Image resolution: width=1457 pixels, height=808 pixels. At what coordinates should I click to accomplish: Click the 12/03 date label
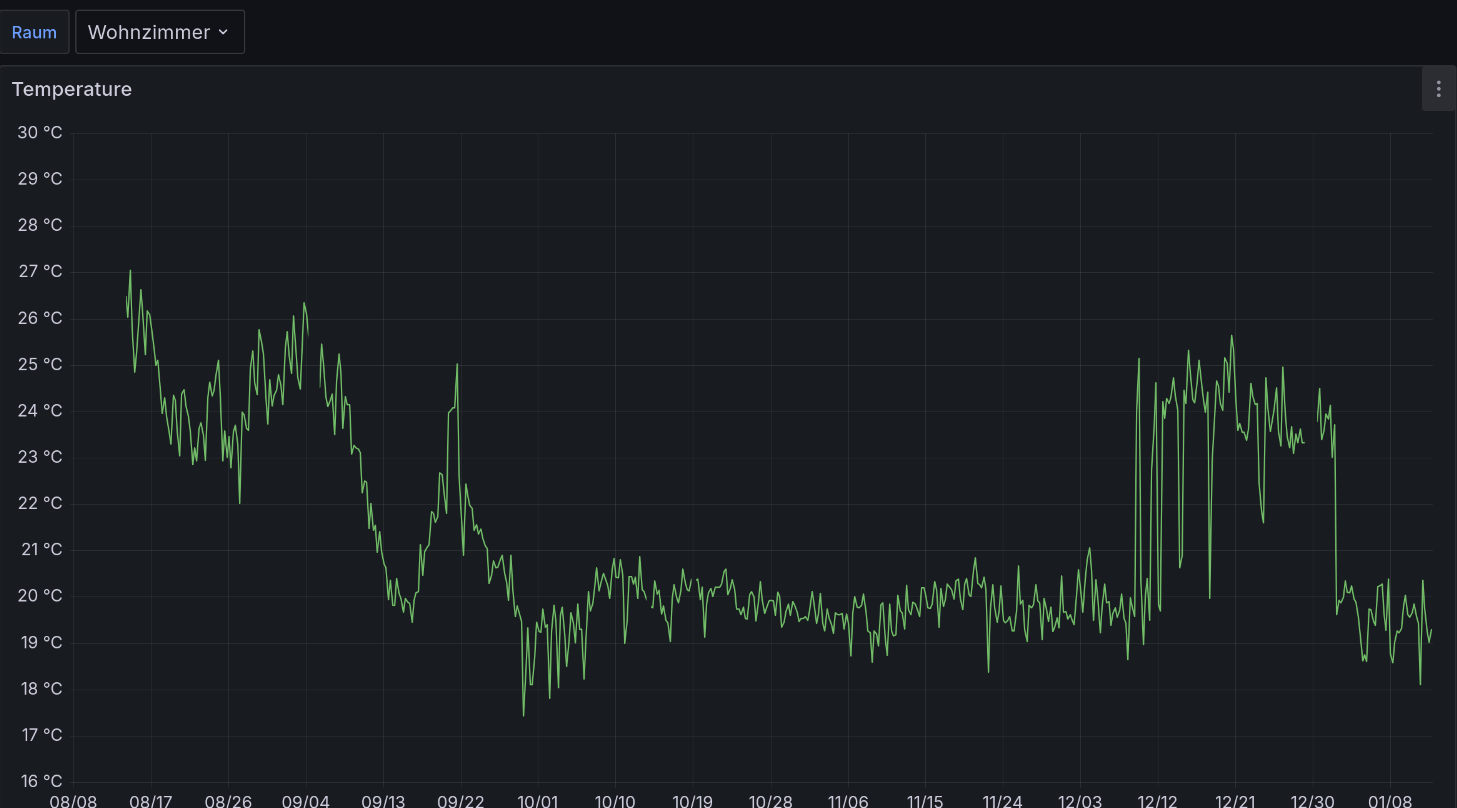pyautogui.click(x=1080, y=801)
